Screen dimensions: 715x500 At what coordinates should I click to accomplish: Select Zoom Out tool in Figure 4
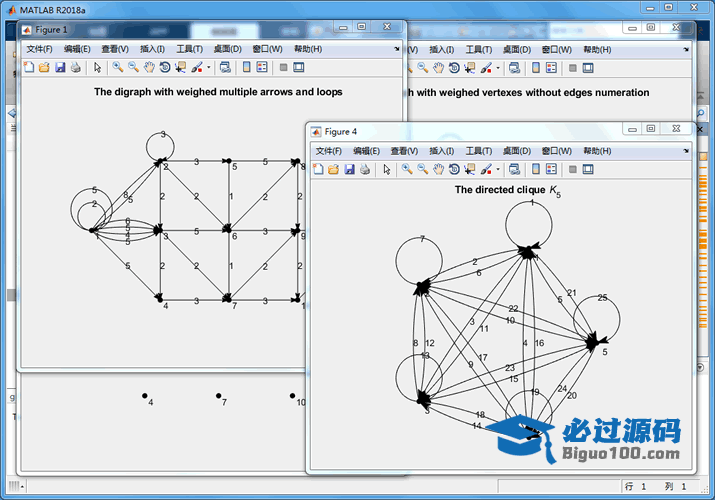pos(423,169)
